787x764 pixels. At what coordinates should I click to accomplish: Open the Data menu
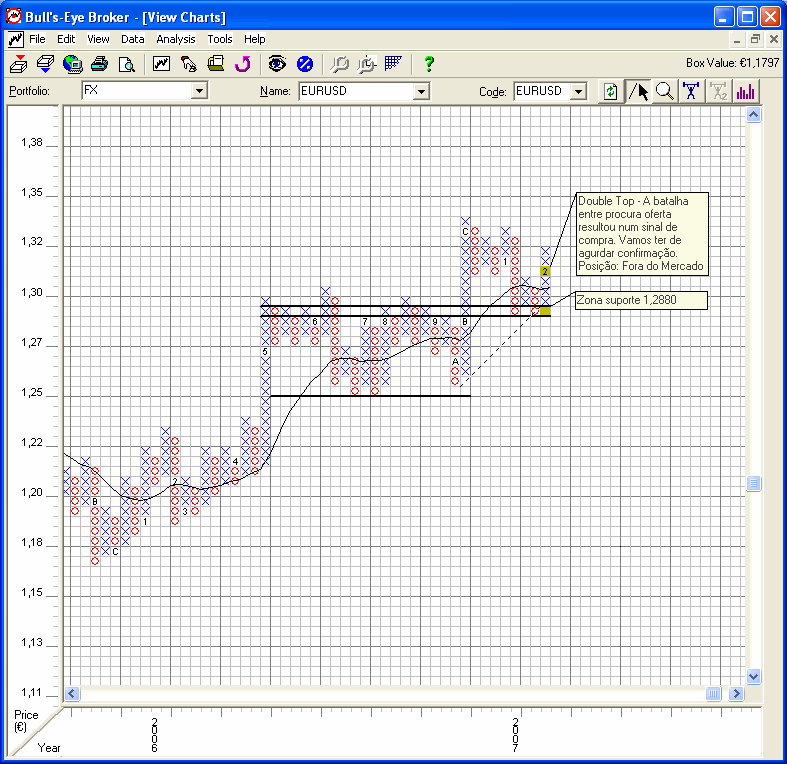(133, 39)
